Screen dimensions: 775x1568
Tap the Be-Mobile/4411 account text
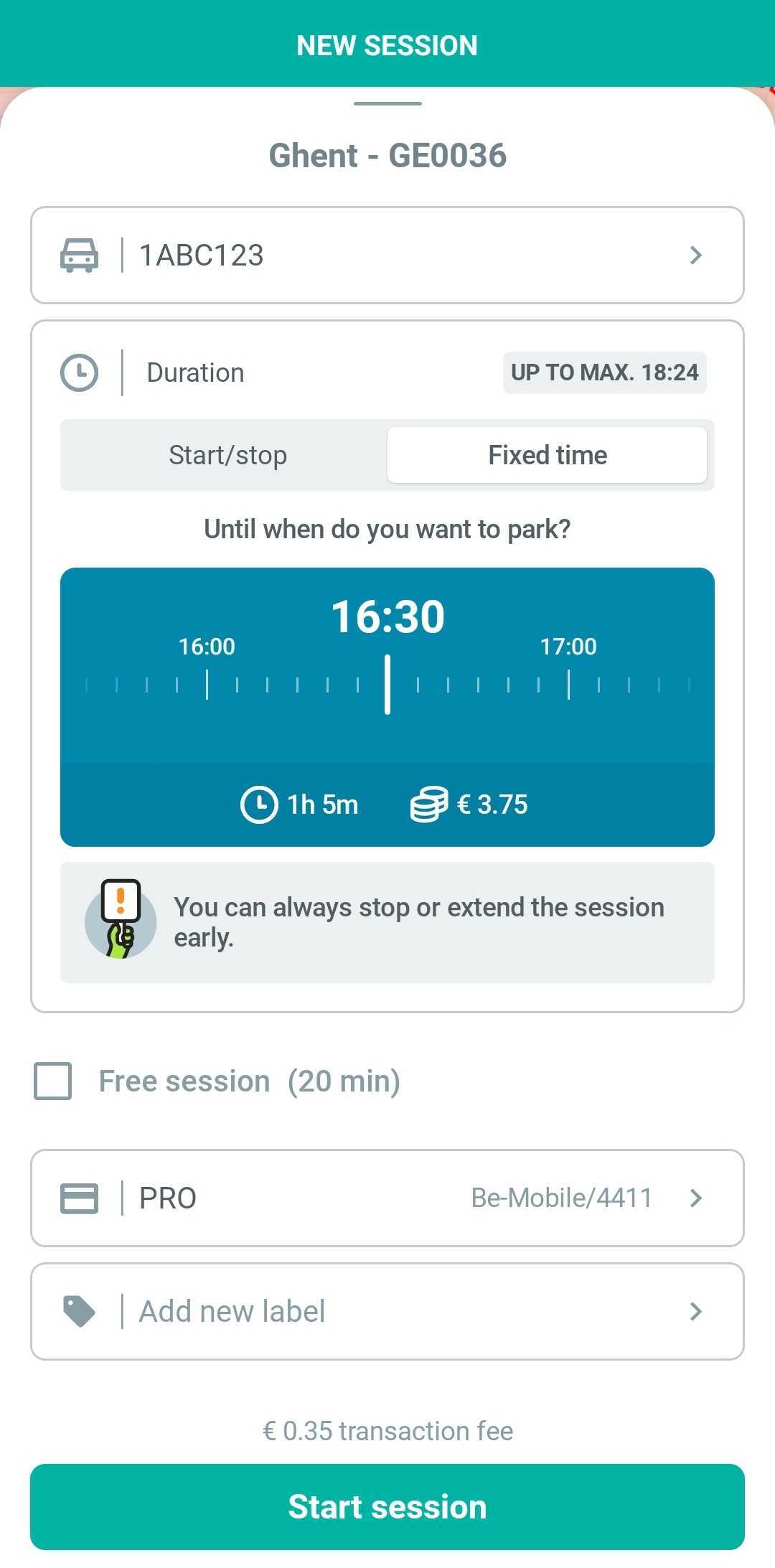[561, 1198]
